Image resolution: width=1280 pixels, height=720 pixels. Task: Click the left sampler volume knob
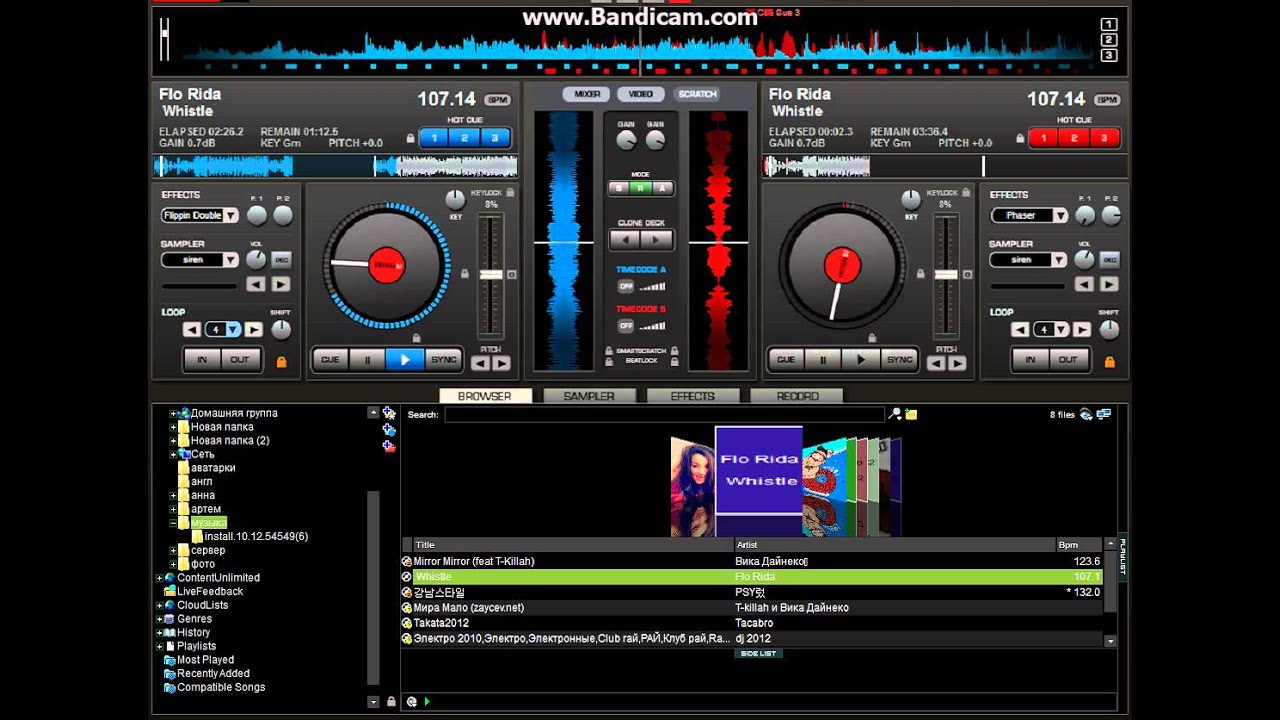[256, 259]
